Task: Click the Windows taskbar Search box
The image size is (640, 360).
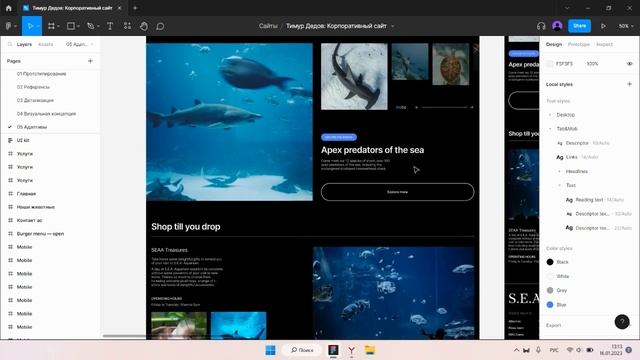Action: click(302, 350)
